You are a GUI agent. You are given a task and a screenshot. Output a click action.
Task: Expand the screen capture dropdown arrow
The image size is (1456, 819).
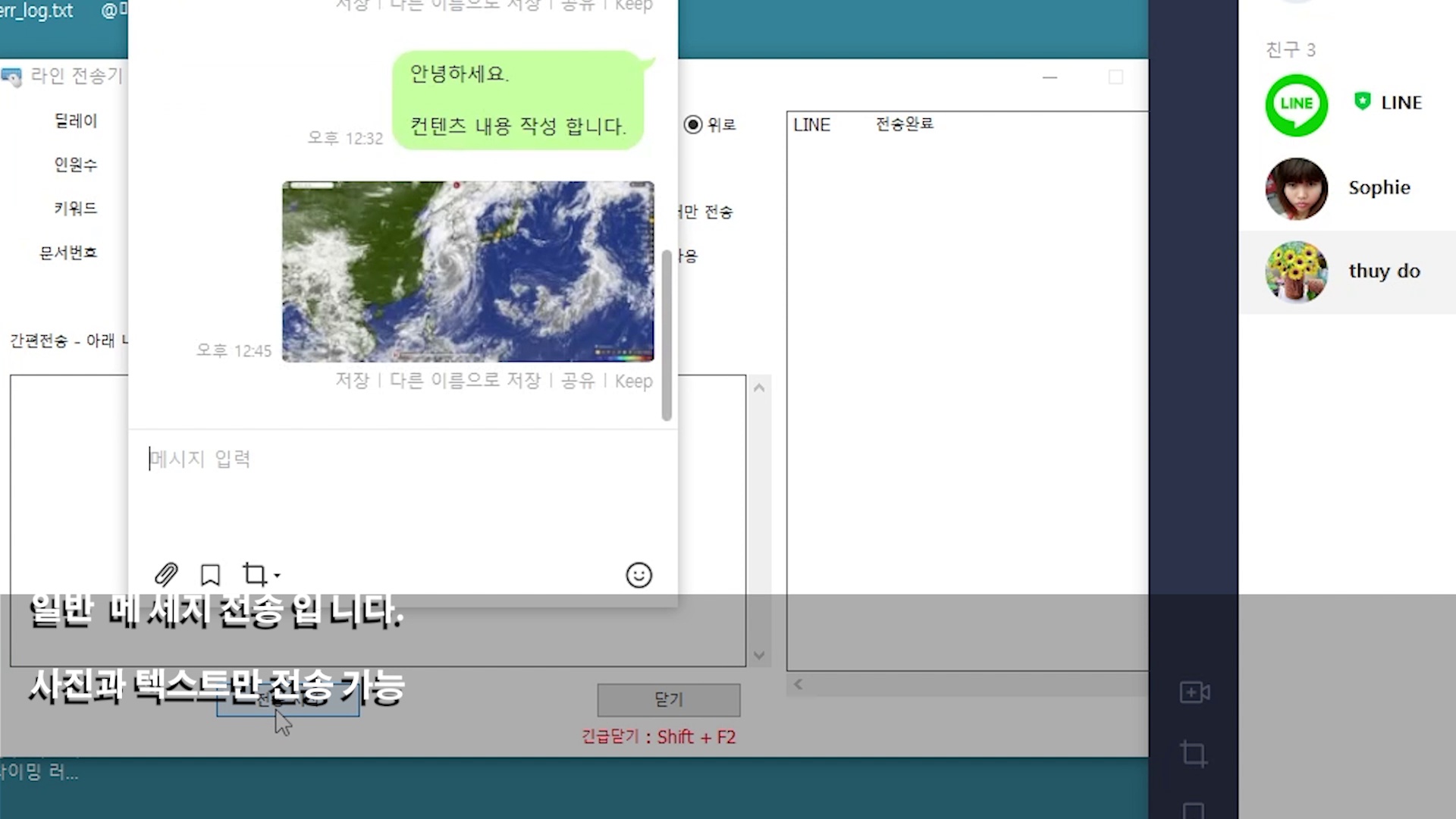point(277,576)
